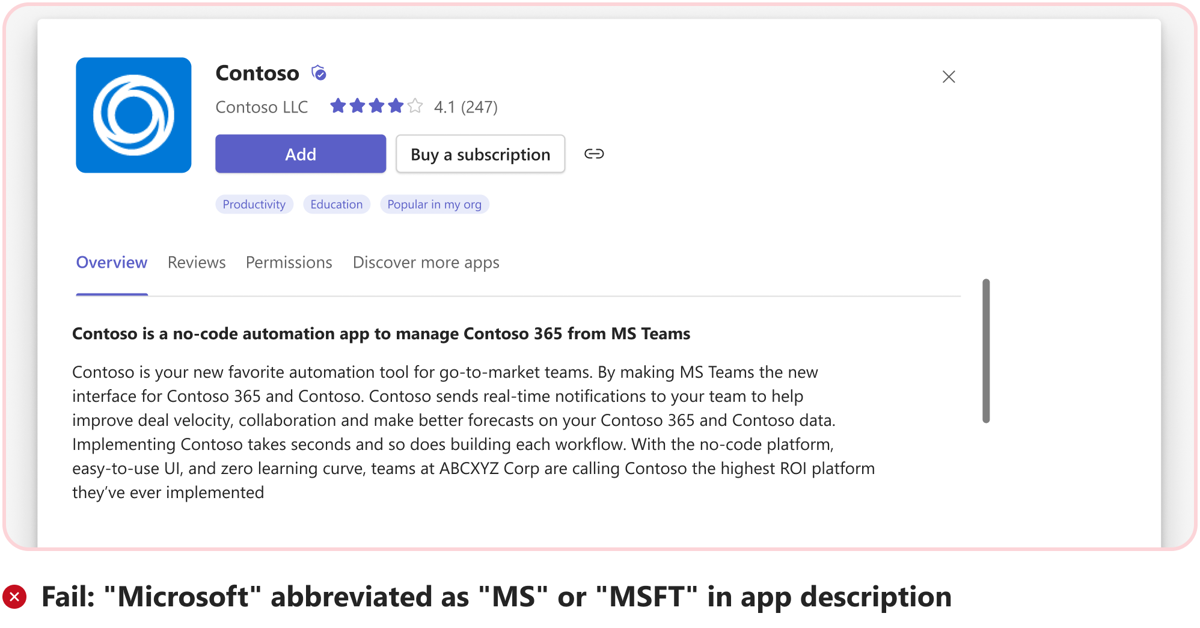Select the Education category tag
This screenshot has width=1200, height=628.
click(336, 204)
